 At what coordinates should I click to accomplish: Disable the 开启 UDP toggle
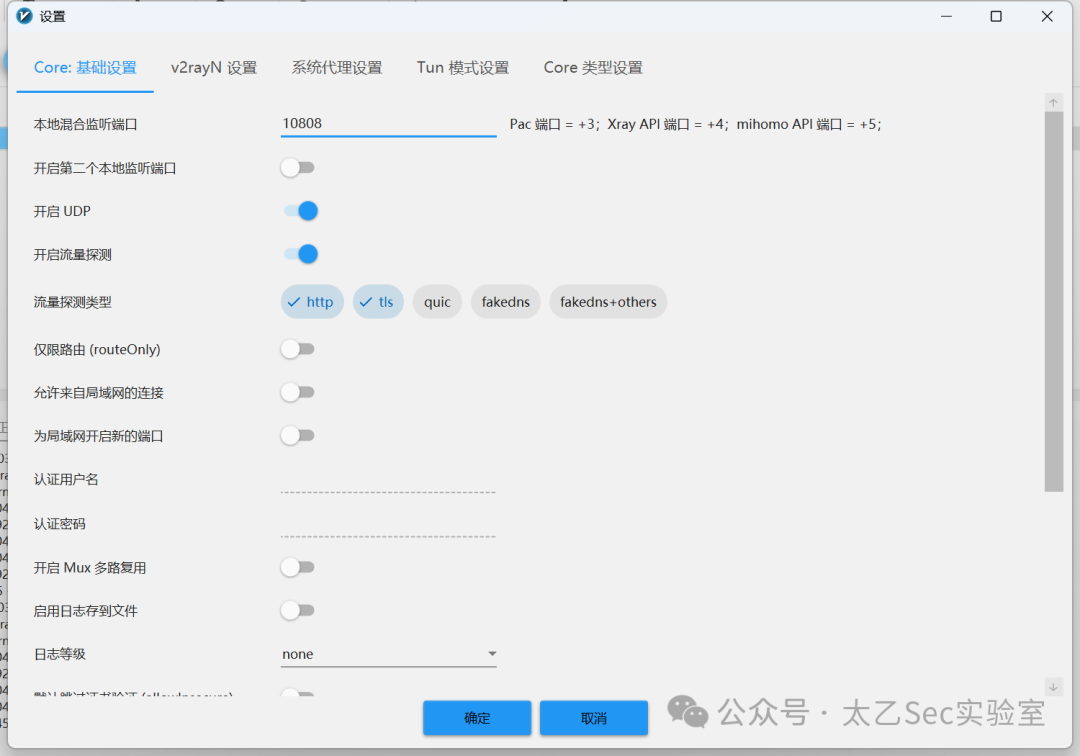[298, 210]
